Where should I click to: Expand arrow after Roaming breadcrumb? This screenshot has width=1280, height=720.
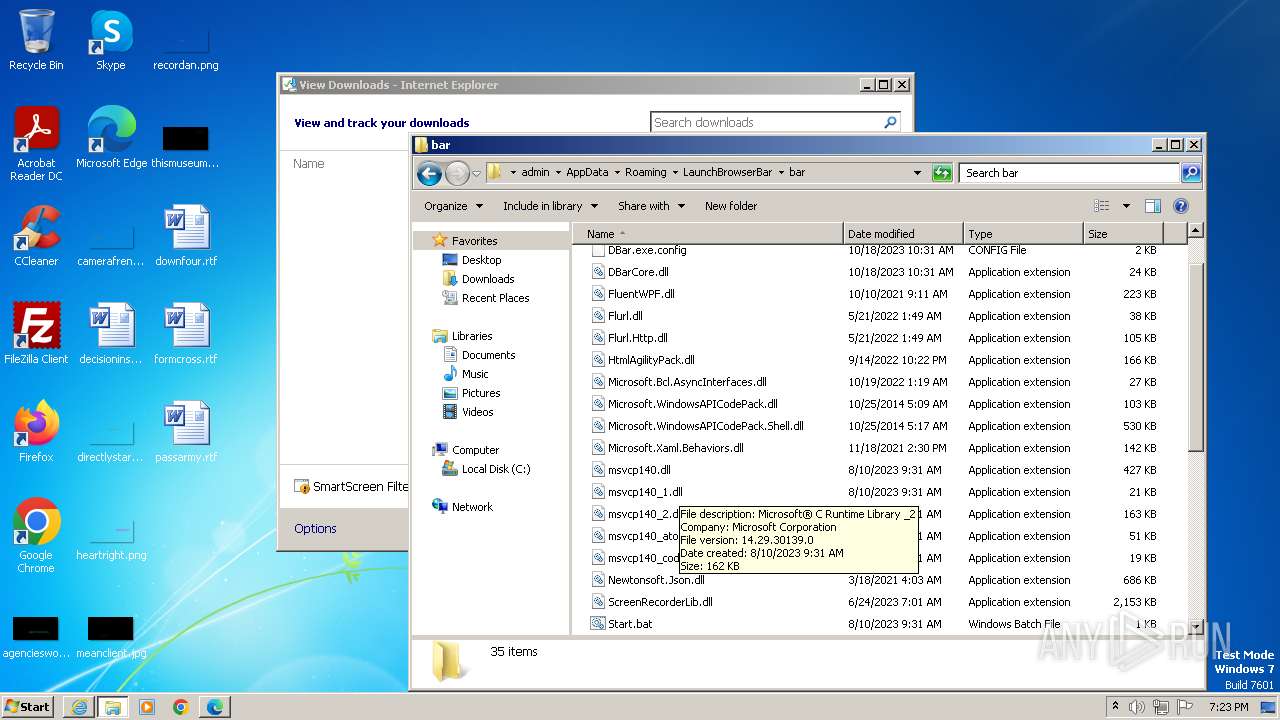(675, 173)
